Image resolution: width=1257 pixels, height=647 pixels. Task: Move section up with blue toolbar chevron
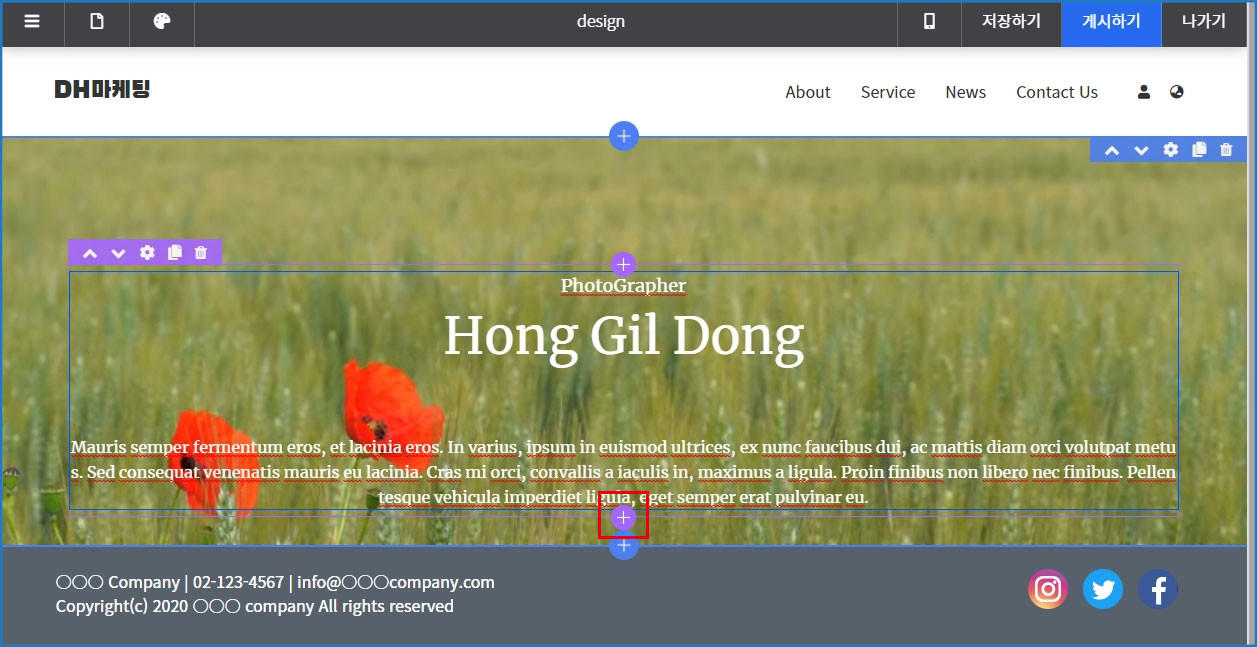[1111, 150]
